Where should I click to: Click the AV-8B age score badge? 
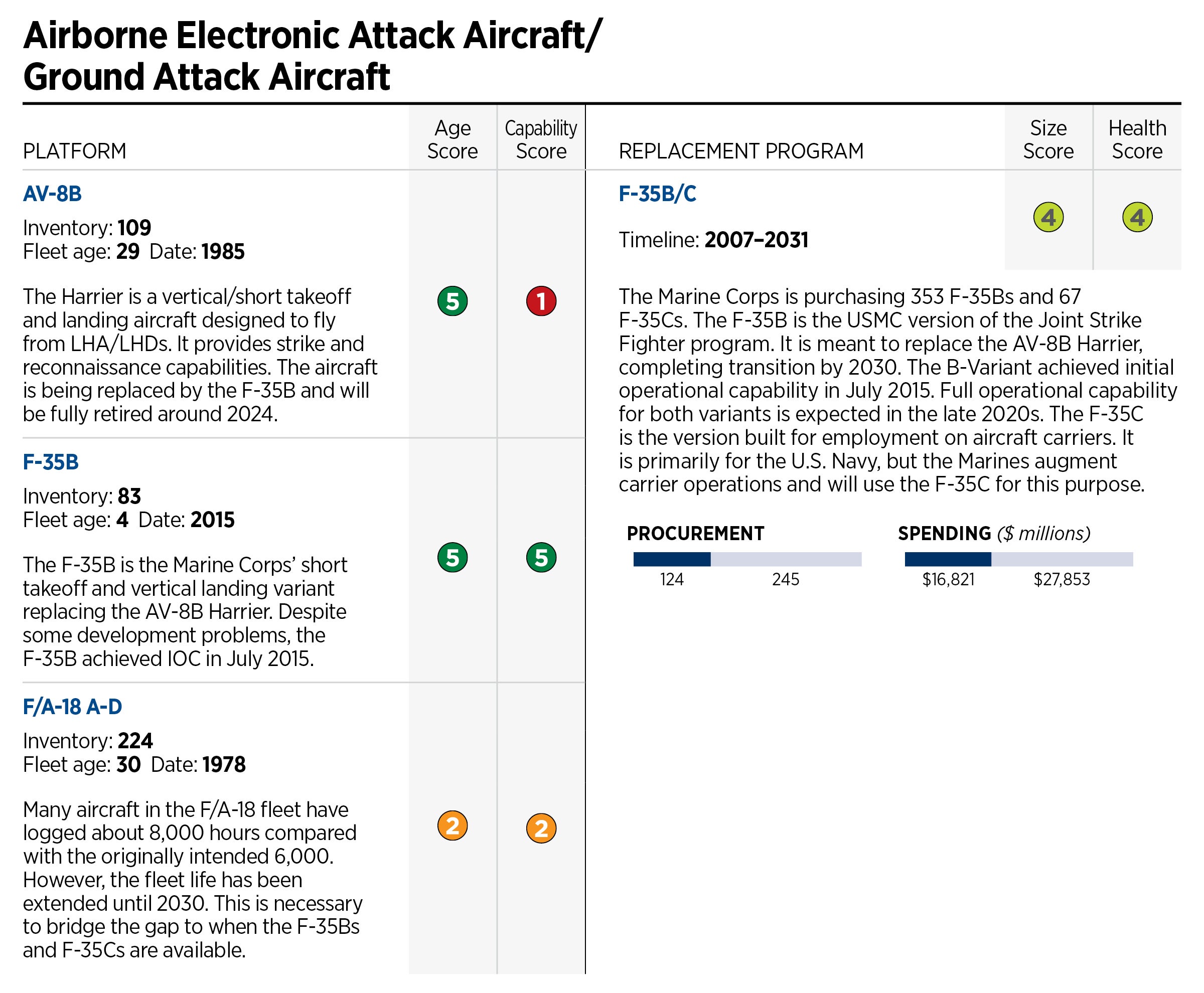tap(452, 301)
